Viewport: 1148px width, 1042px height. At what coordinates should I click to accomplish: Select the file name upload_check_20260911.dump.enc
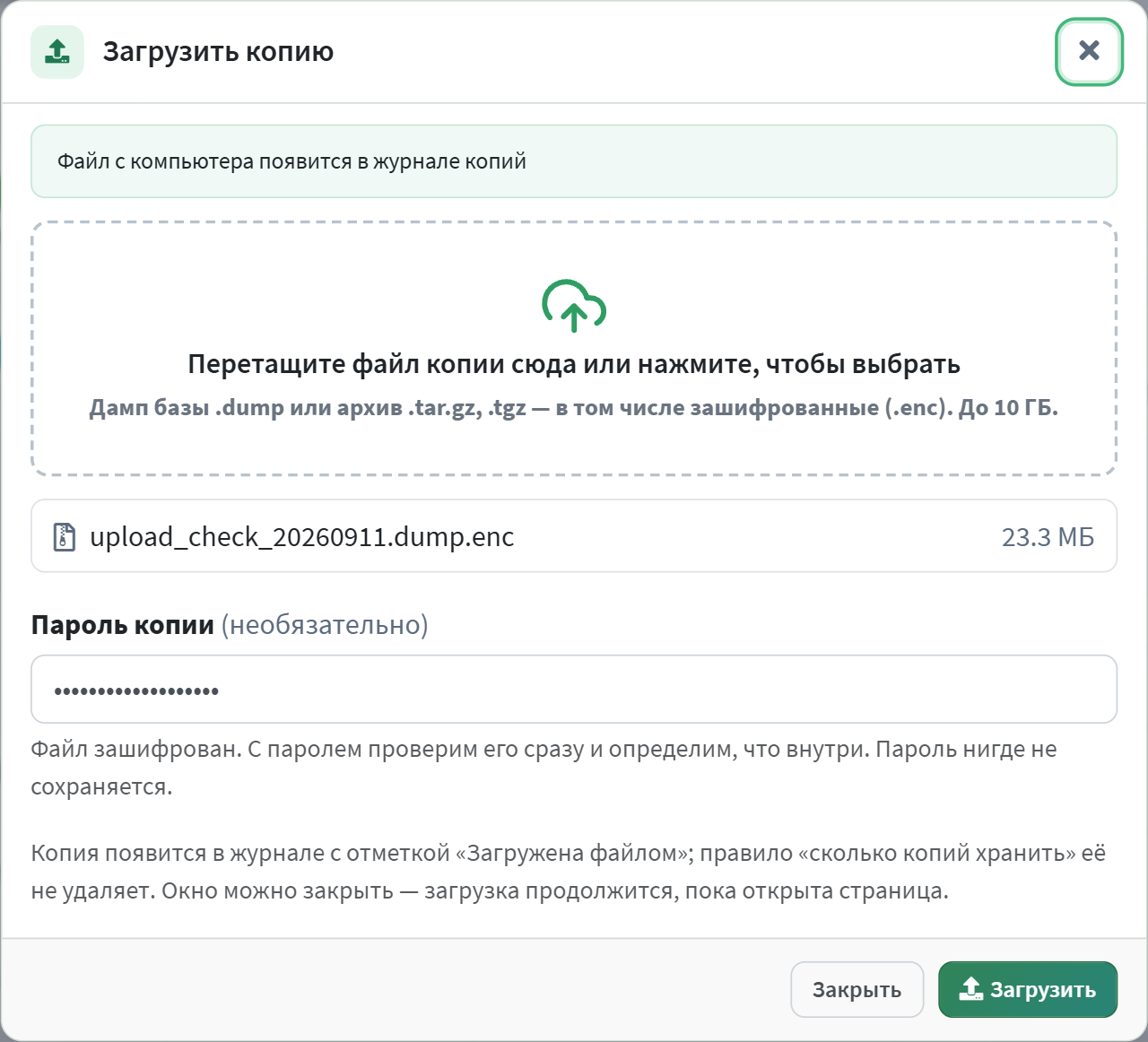click(x=302, y=537)
